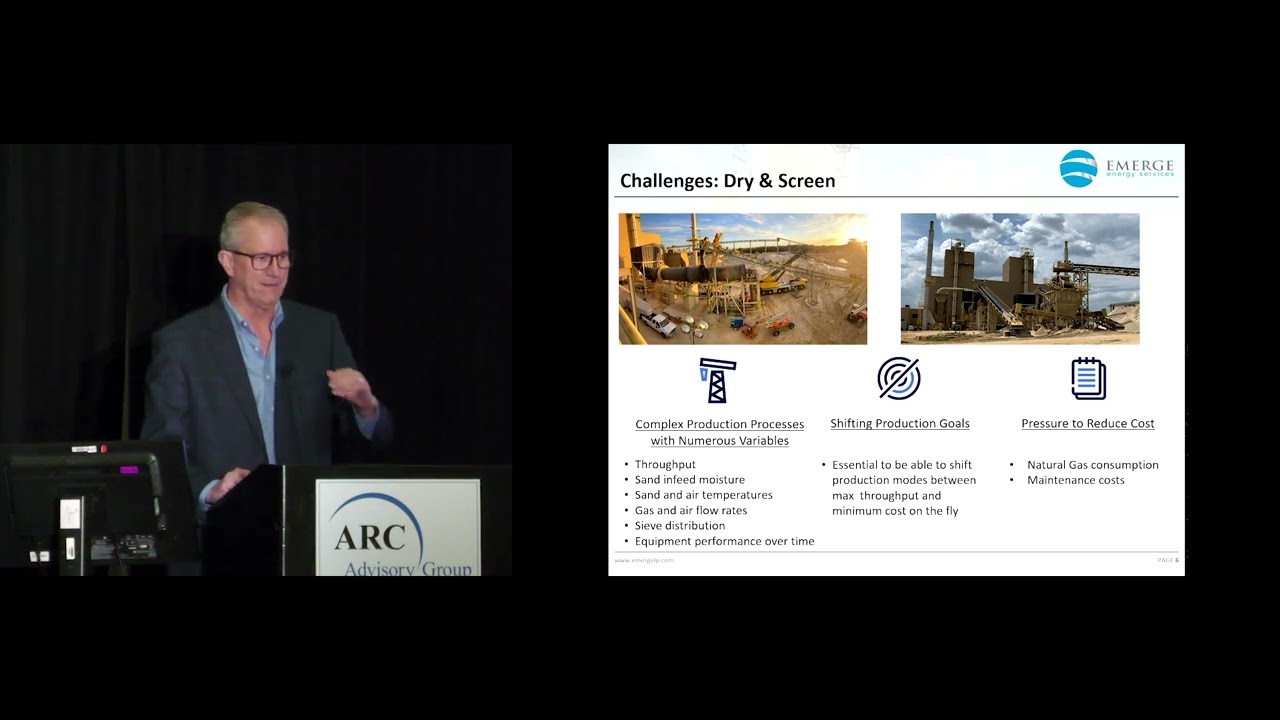Click 'Gas and air flow rates' bullet
Screen dimensions: 1280x720
point(690,510)
